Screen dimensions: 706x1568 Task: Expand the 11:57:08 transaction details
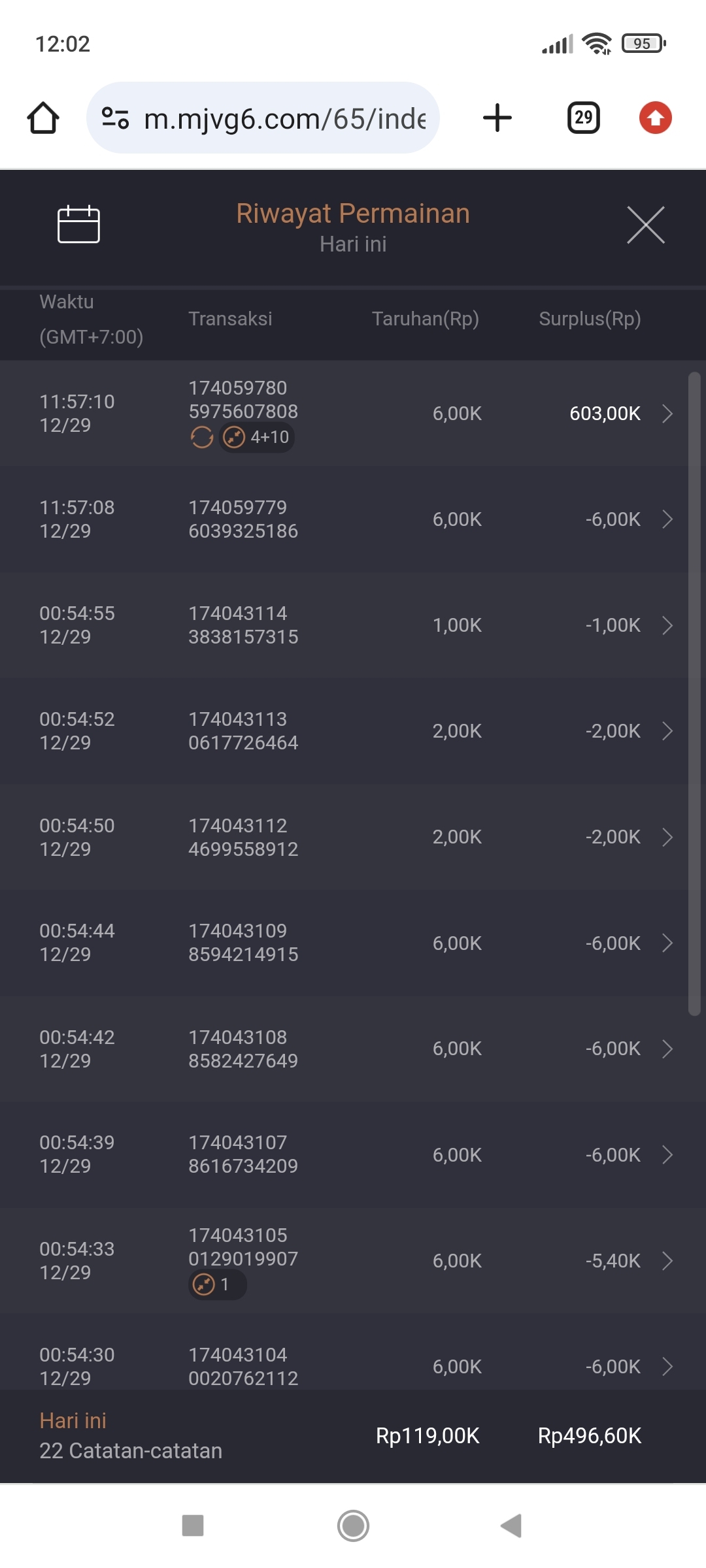667,519
